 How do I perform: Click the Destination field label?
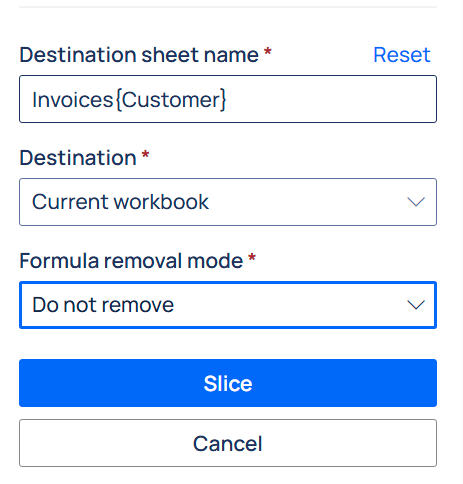(x=78, y=158)
